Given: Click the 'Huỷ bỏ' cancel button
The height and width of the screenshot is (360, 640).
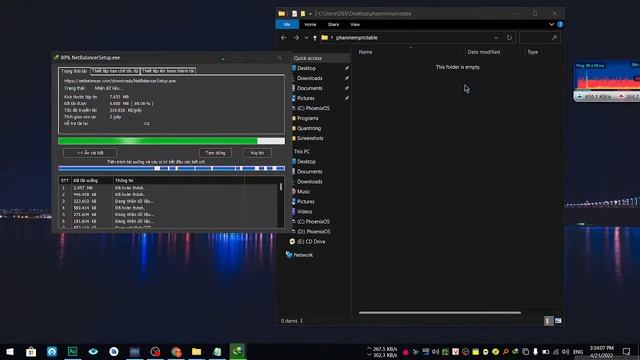Looking at the screenshot, I should pyautogui.click(x=257, y=153).
